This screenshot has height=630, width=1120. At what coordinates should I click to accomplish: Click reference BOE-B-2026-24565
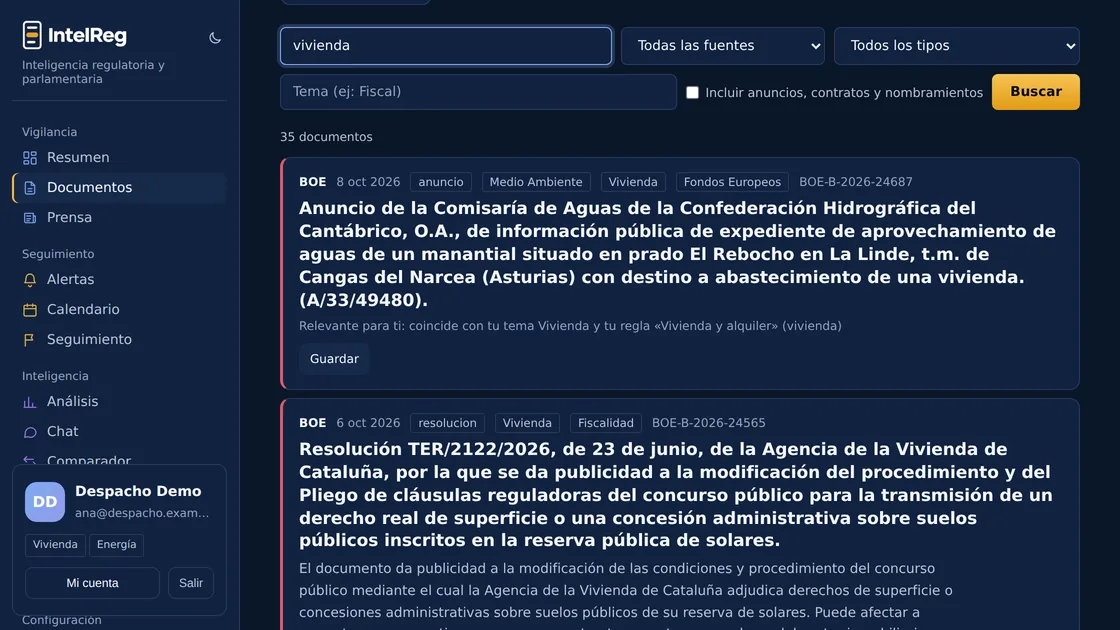pos(709,423)
